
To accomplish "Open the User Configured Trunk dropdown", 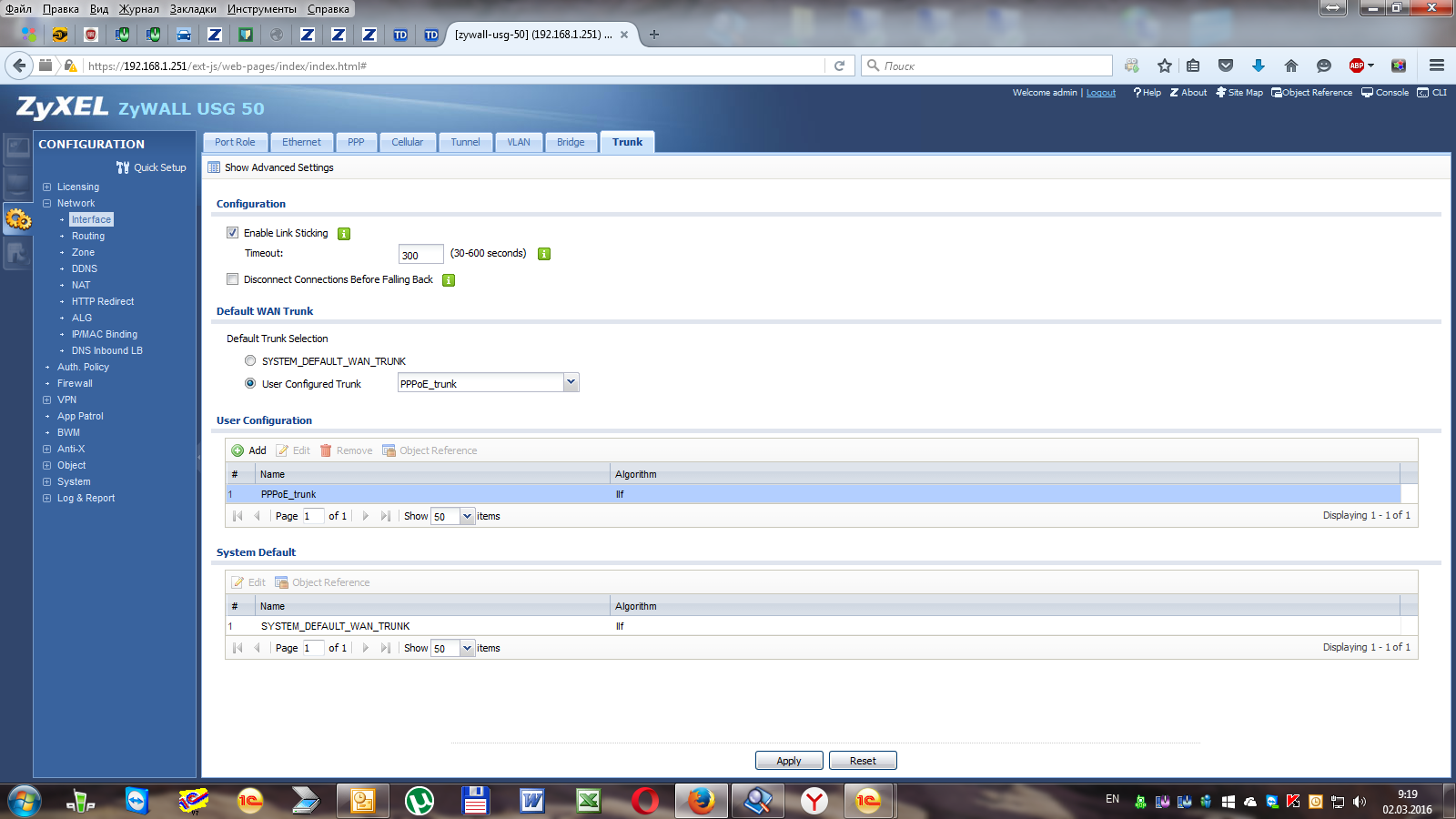I will 571,383.
